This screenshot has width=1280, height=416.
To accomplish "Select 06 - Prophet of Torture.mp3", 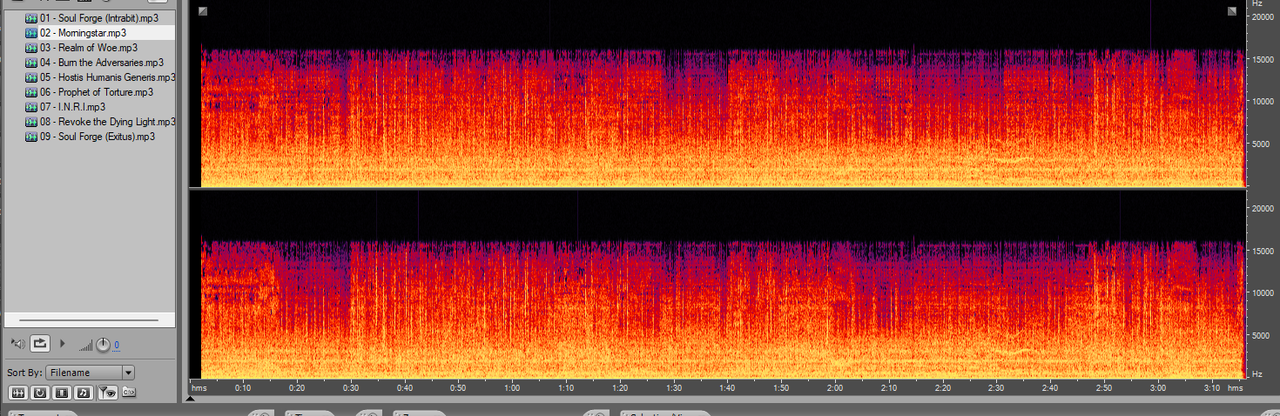I will click(99, 92).
